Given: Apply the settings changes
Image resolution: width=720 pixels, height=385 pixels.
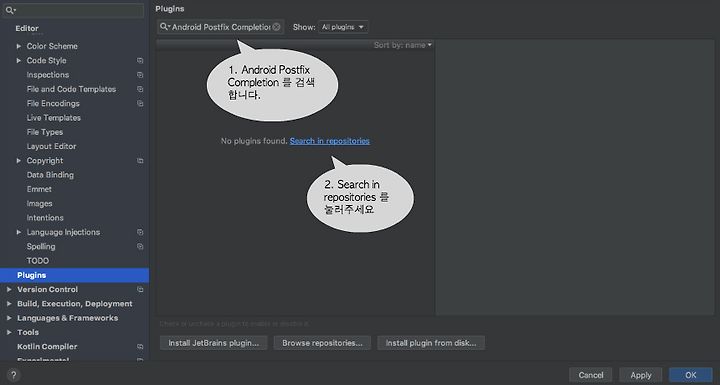Looking at the screenshot, I should 641,375.
